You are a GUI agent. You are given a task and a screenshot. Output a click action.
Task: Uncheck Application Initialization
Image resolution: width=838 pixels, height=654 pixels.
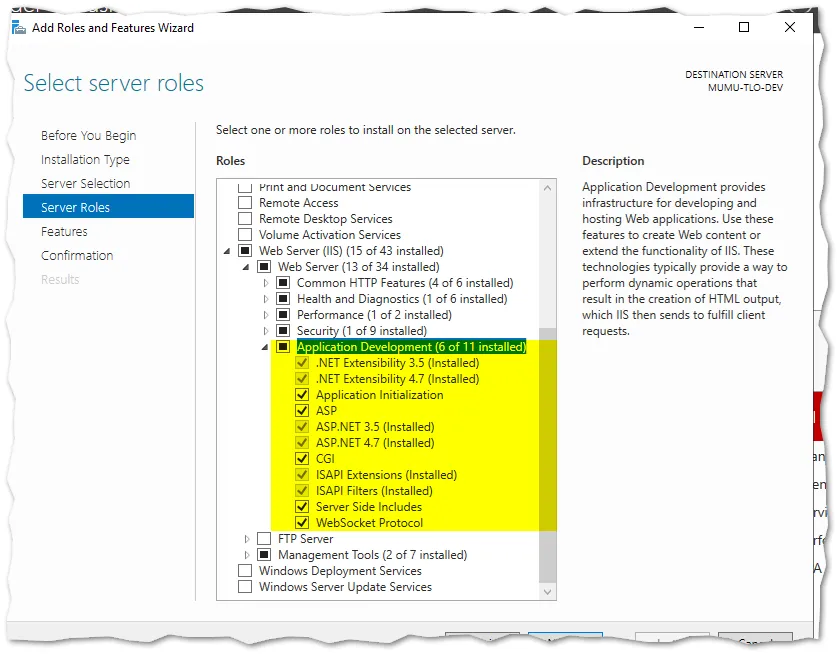point(302,395)
